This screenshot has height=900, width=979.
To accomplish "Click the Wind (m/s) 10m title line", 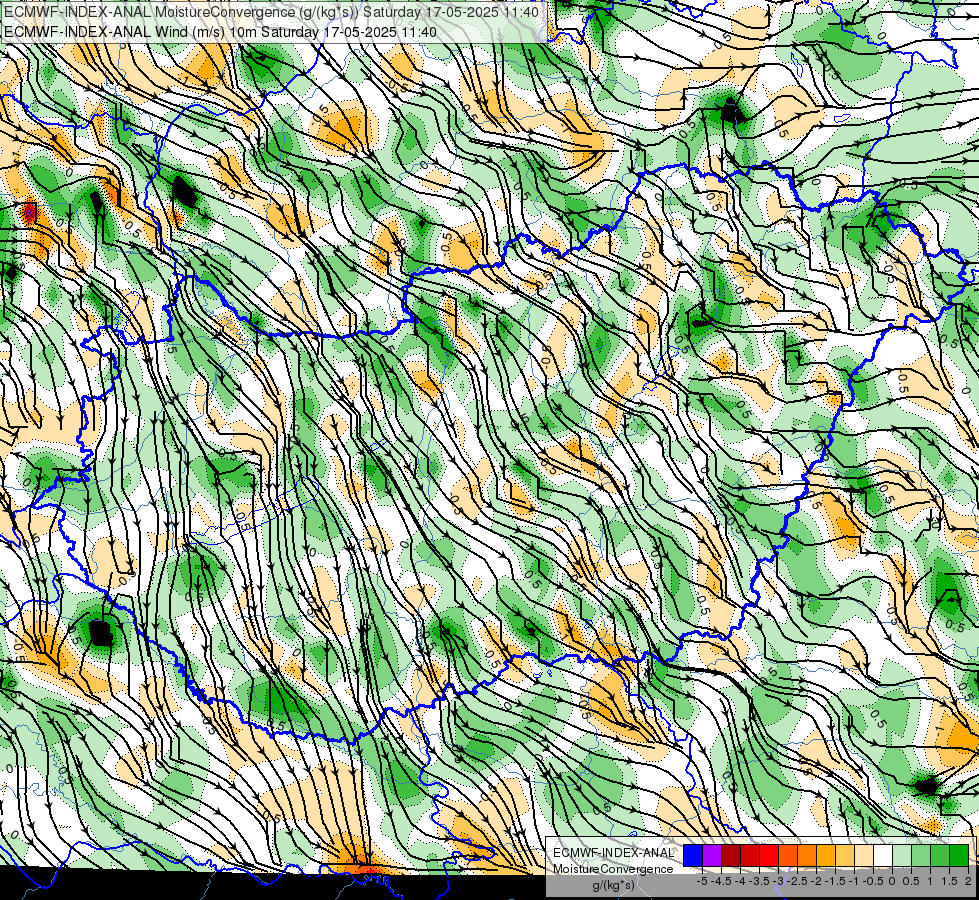I will coord(220,31).
